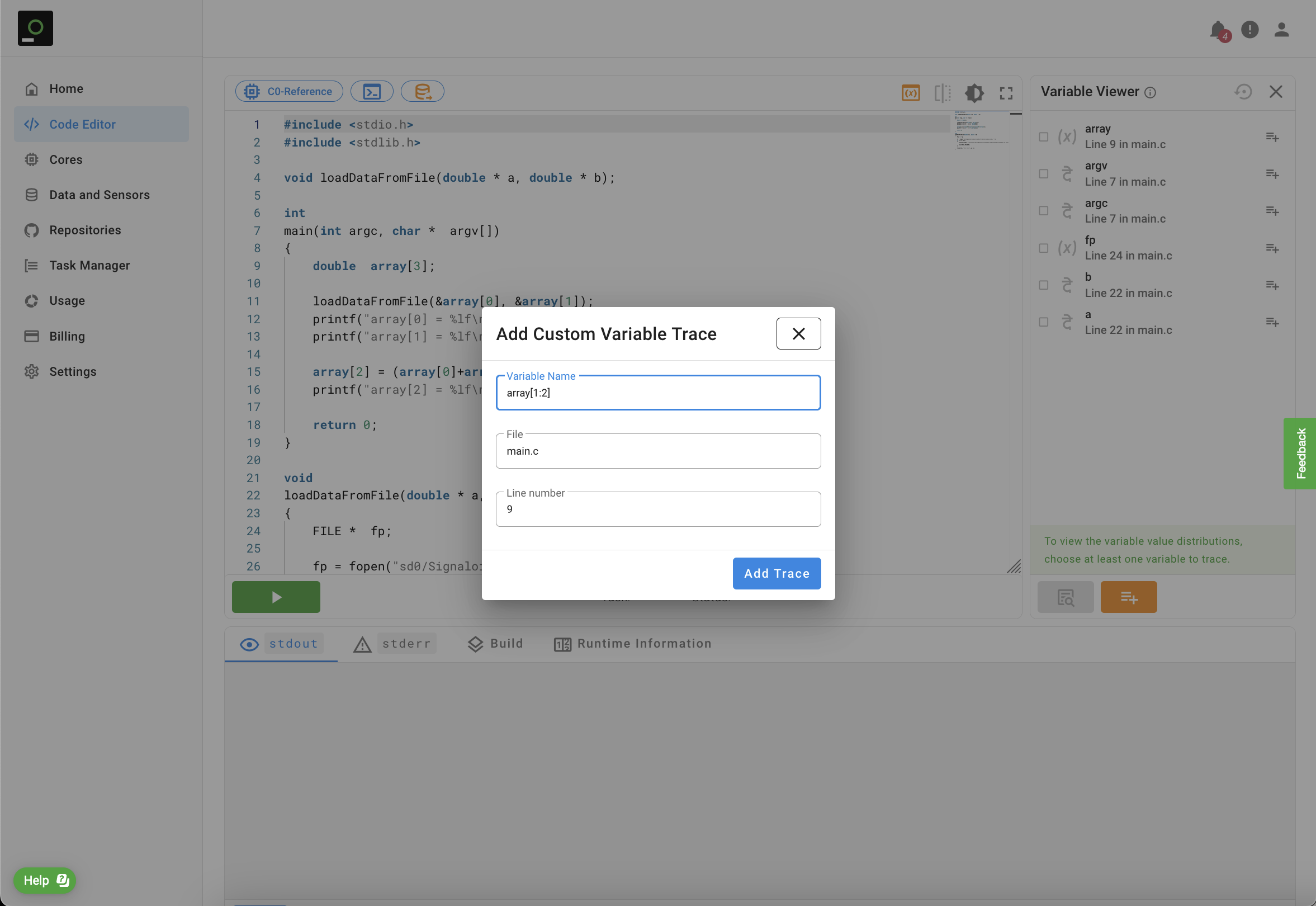The image size is (1316, 906).
Task: Click the Add Trace button
Action: click(x=776, y=573)
